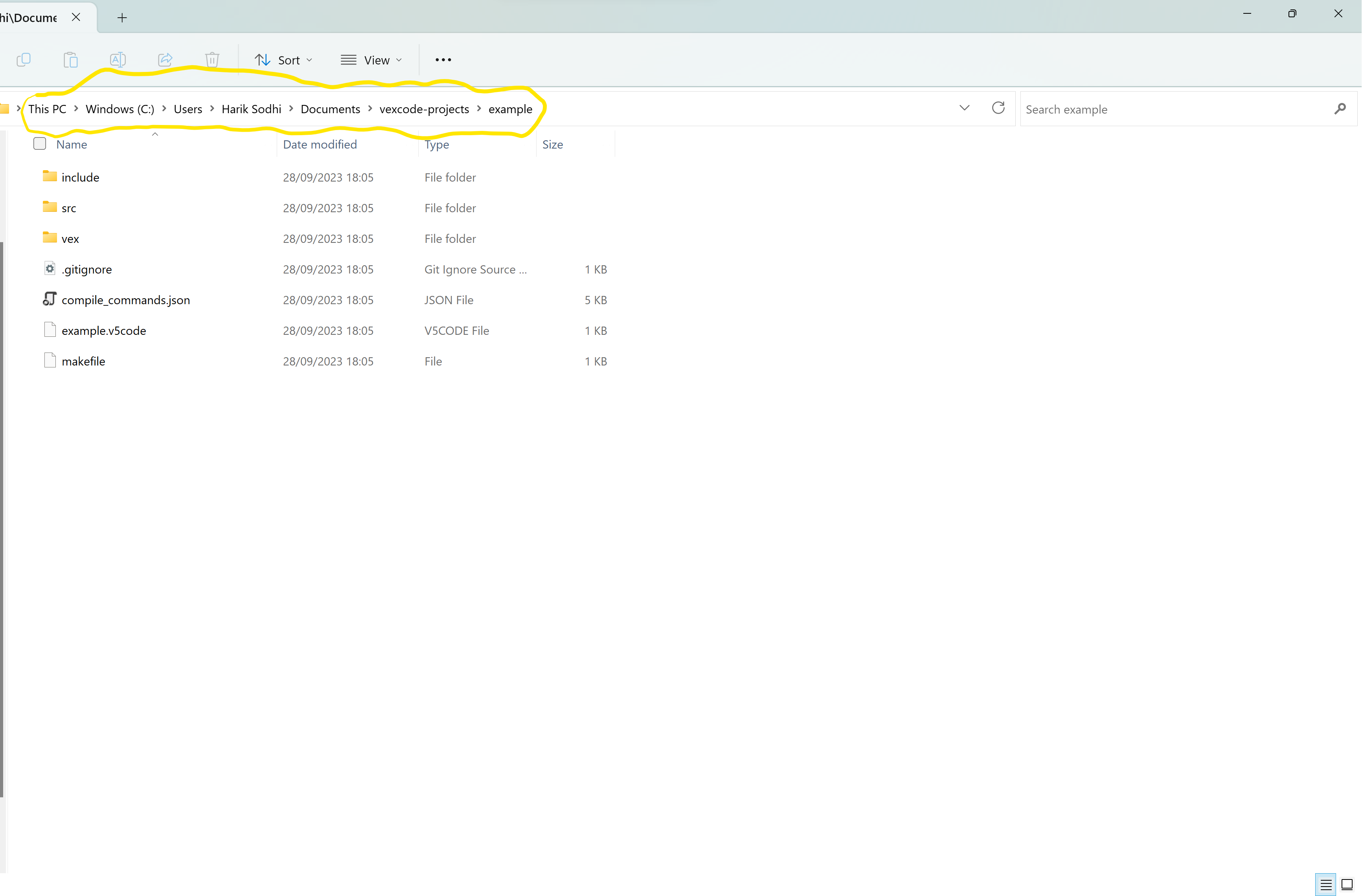Expand the chevron after Documents

[370, 108]
